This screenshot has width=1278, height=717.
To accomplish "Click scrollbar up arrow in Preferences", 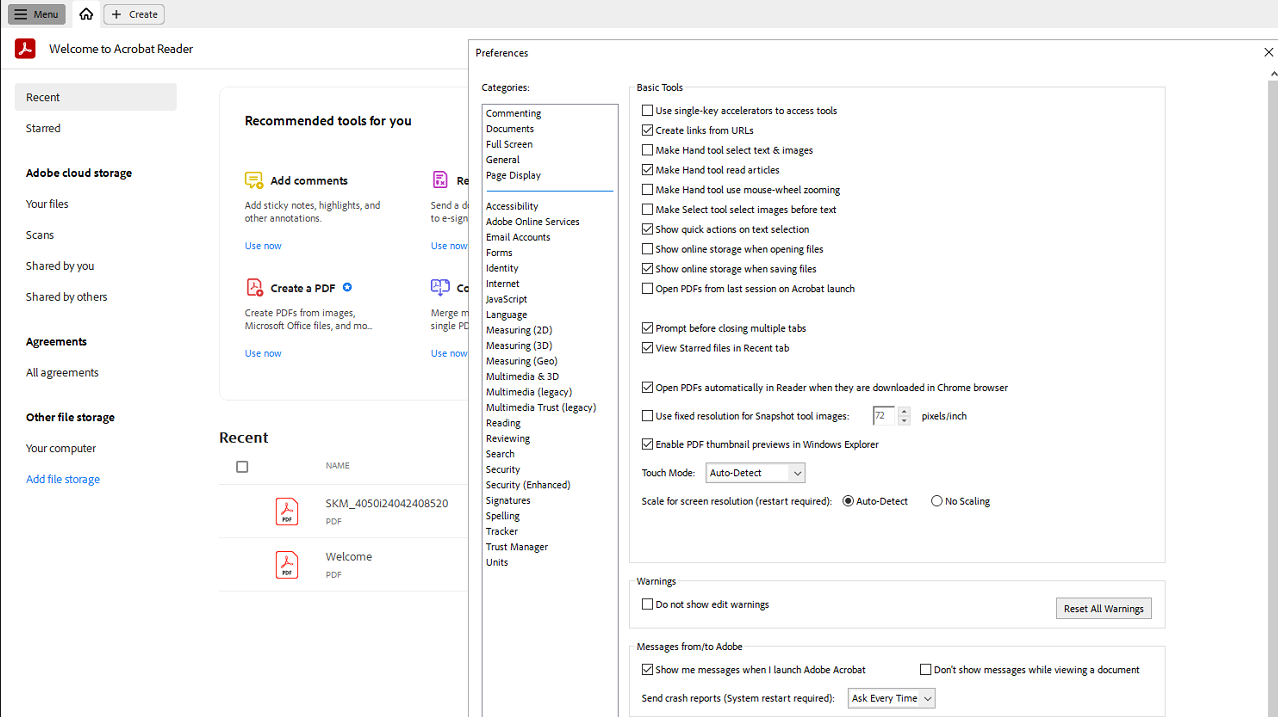I will 1273,73.
